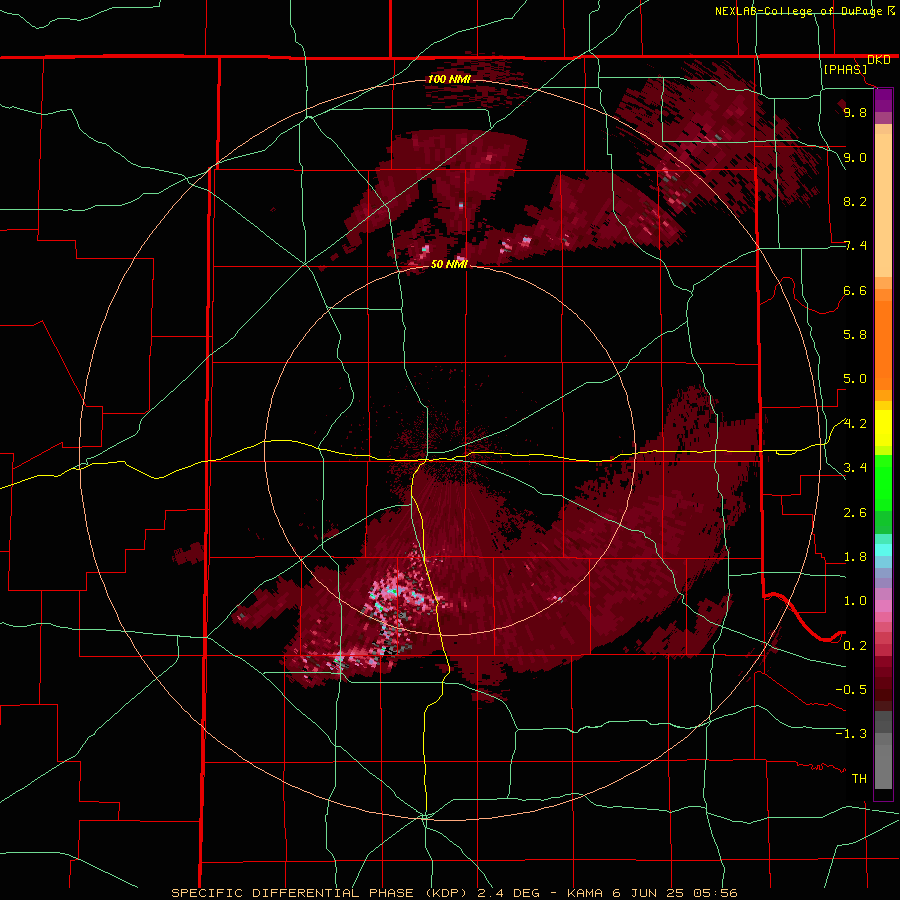Click the 1.8 color scale value
Screen dimensions: 900x900
click(855, 557)
